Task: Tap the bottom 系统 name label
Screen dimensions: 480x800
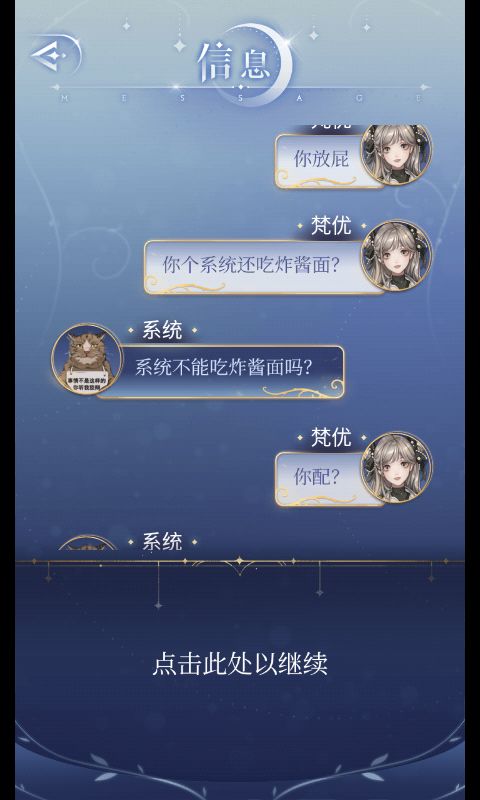Action: (x=162, y=541)
